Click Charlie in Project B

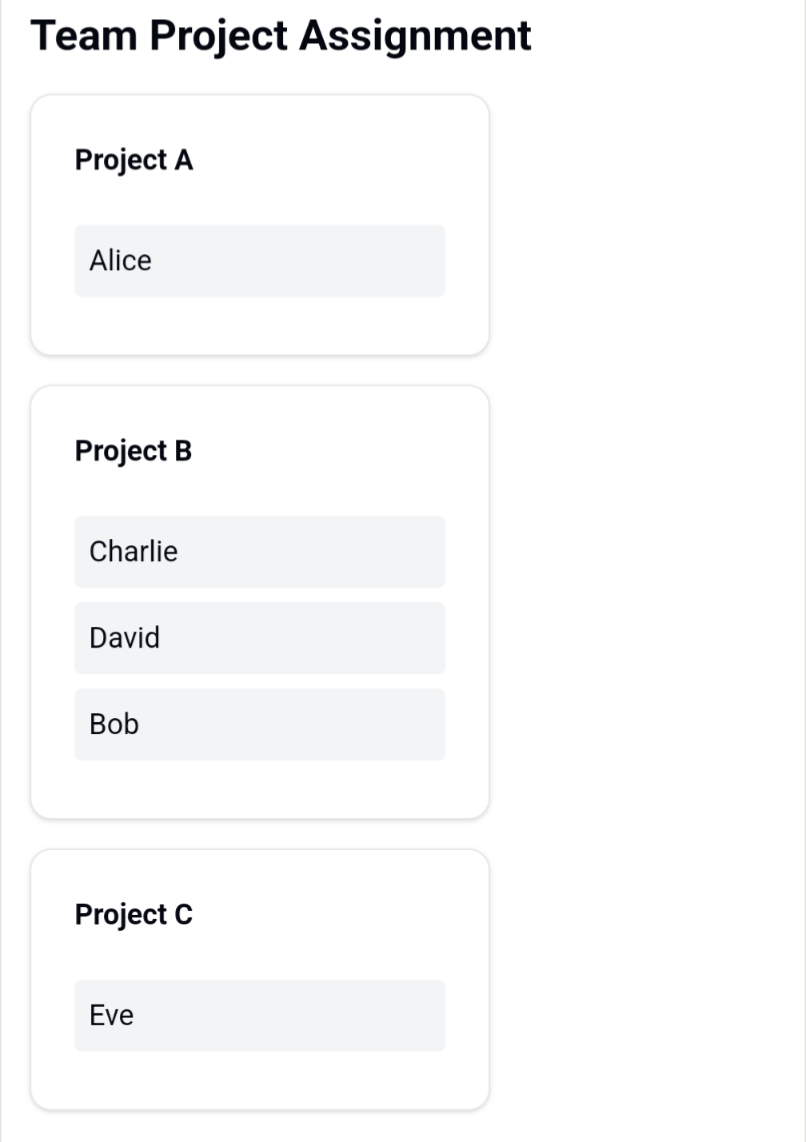(259, 552)
